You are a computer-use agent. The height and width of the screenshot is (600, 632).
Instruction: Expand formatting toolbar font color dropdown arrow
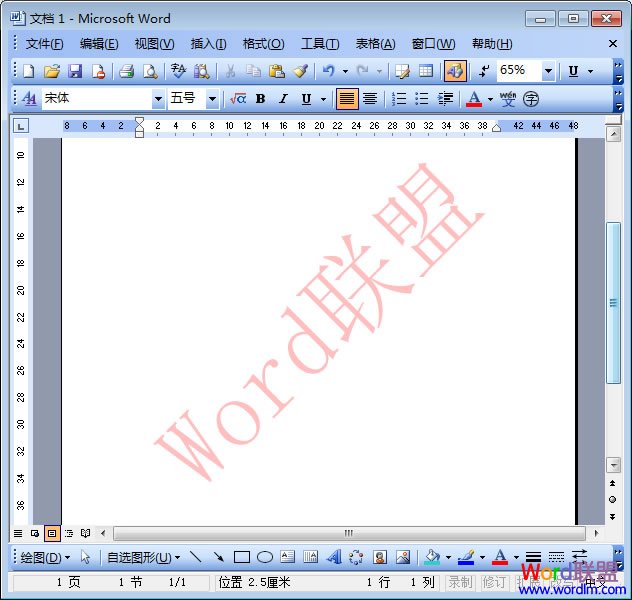490,99
